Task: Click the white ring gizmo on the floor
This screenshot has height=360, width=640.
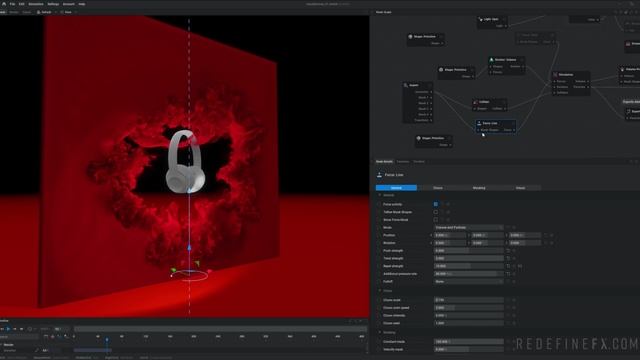Action: point(189,276)
